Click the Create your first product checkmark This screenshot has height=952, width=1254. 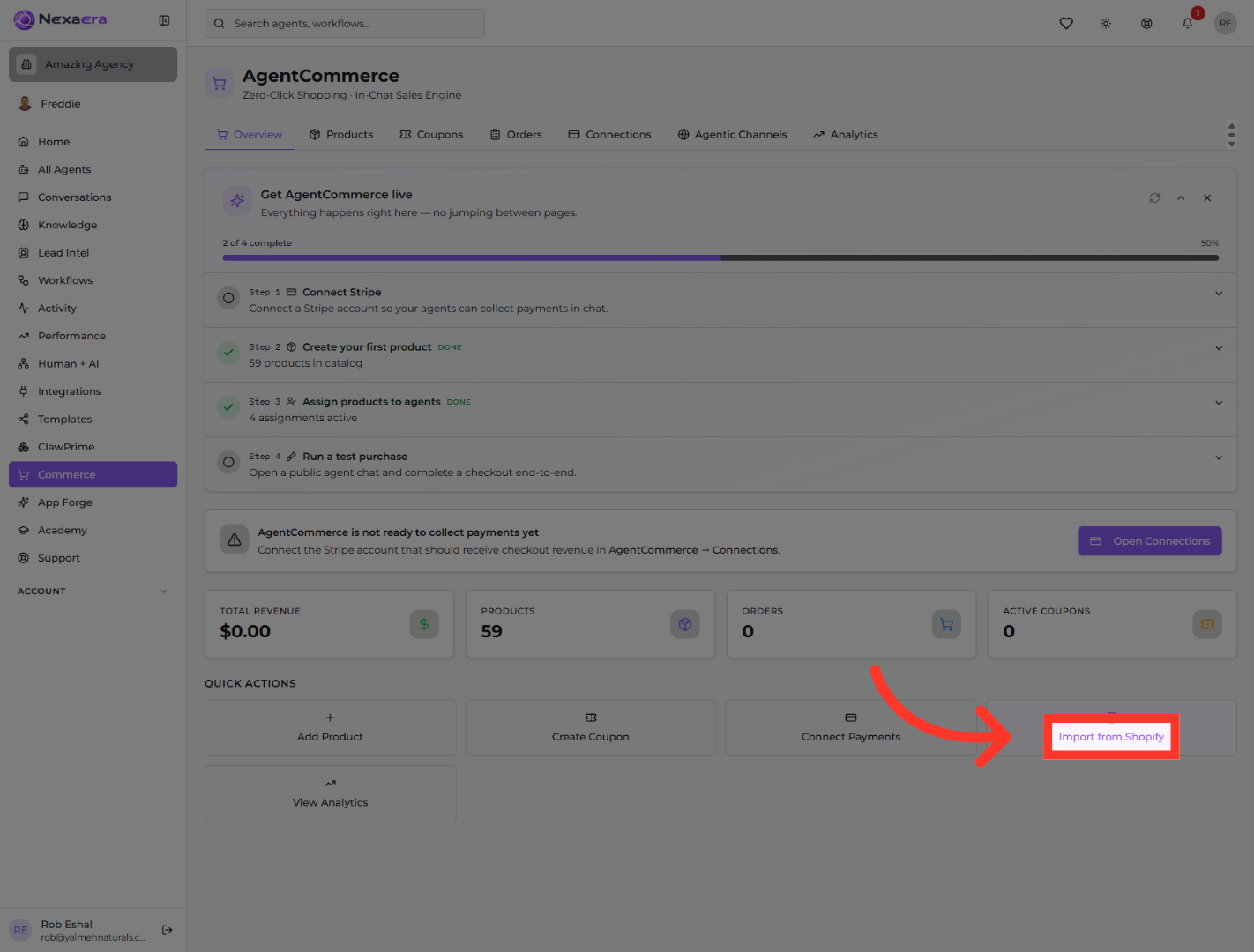pos(228,353)
